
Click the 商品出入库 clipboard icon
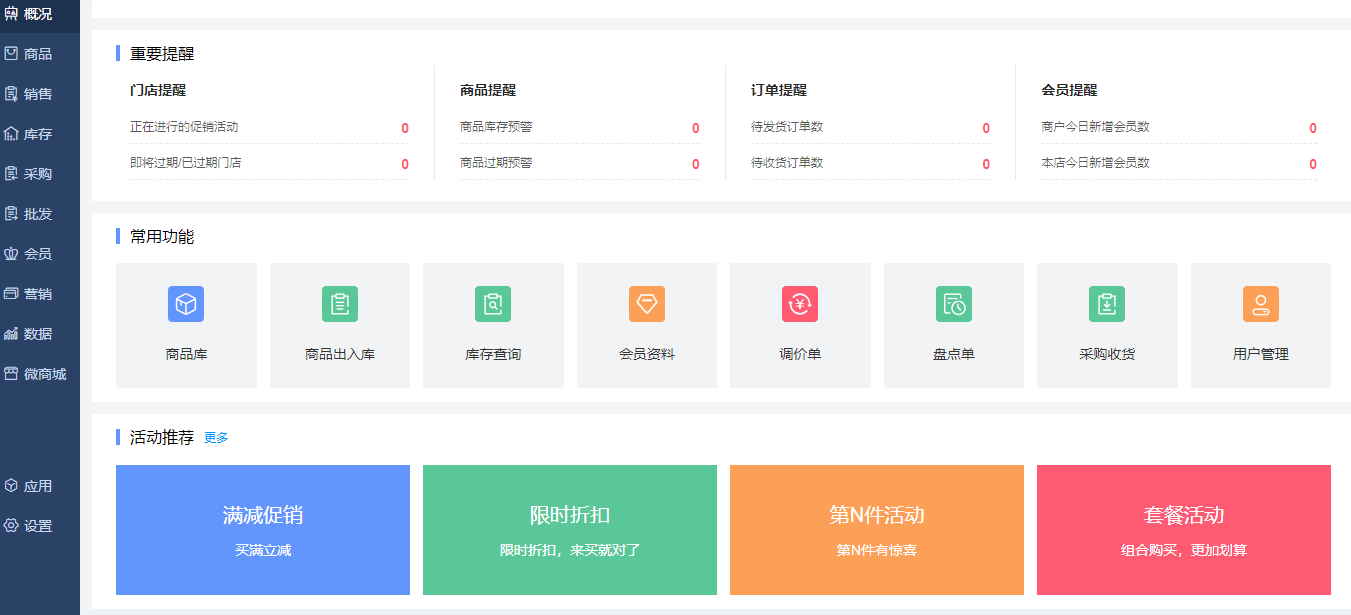pos(340,304)
